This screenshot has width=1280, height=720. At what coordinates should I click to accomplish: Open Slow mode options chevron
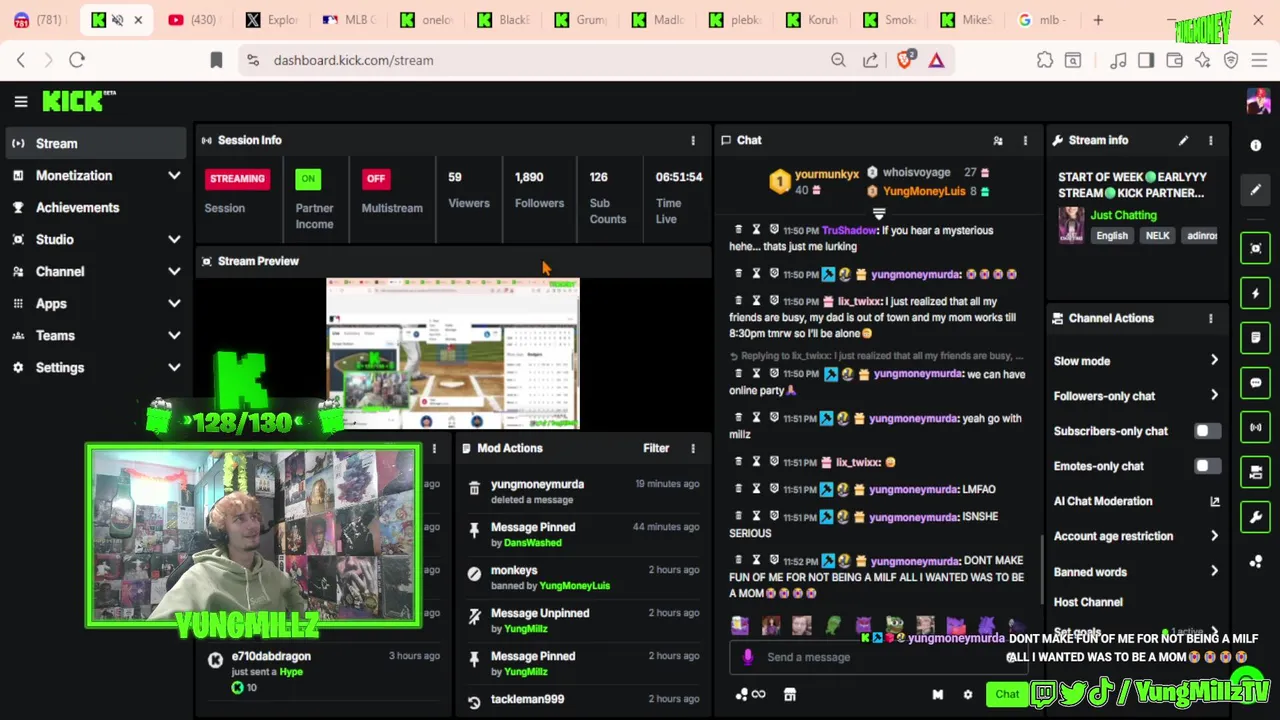(x=1214, y=360)
